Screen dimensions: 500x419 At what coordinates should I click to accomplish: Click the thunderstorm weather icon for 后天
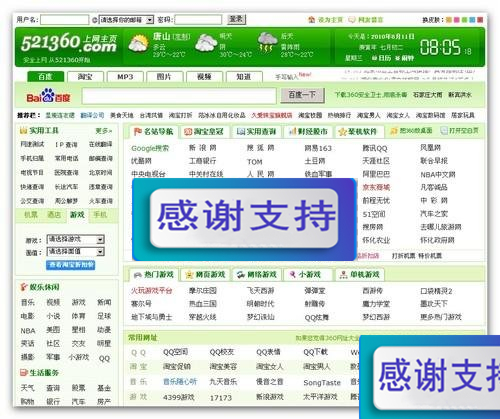[x=268, y=43]
